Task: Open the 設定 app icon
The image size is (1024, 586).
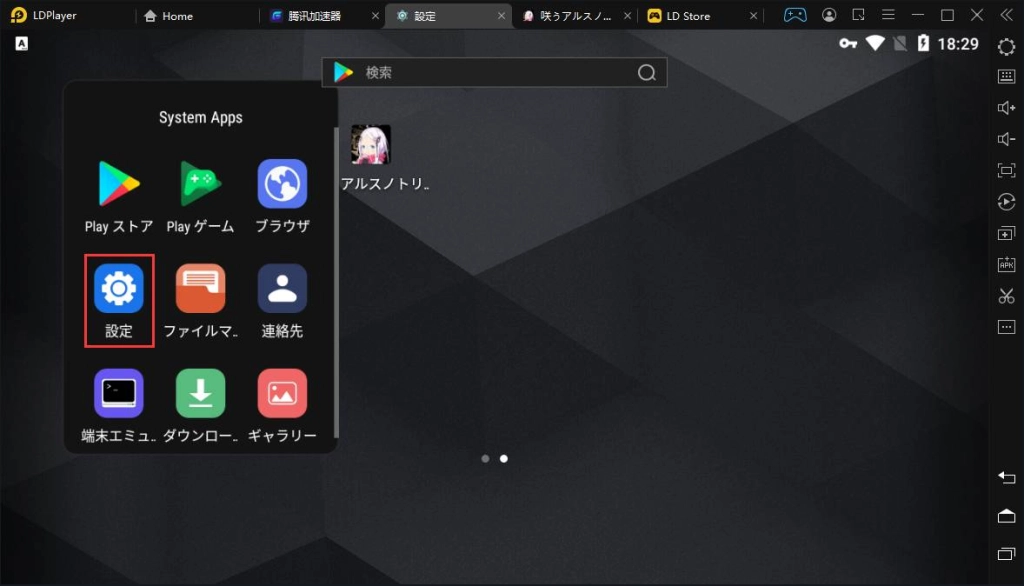Action: (x=119, y=301)
